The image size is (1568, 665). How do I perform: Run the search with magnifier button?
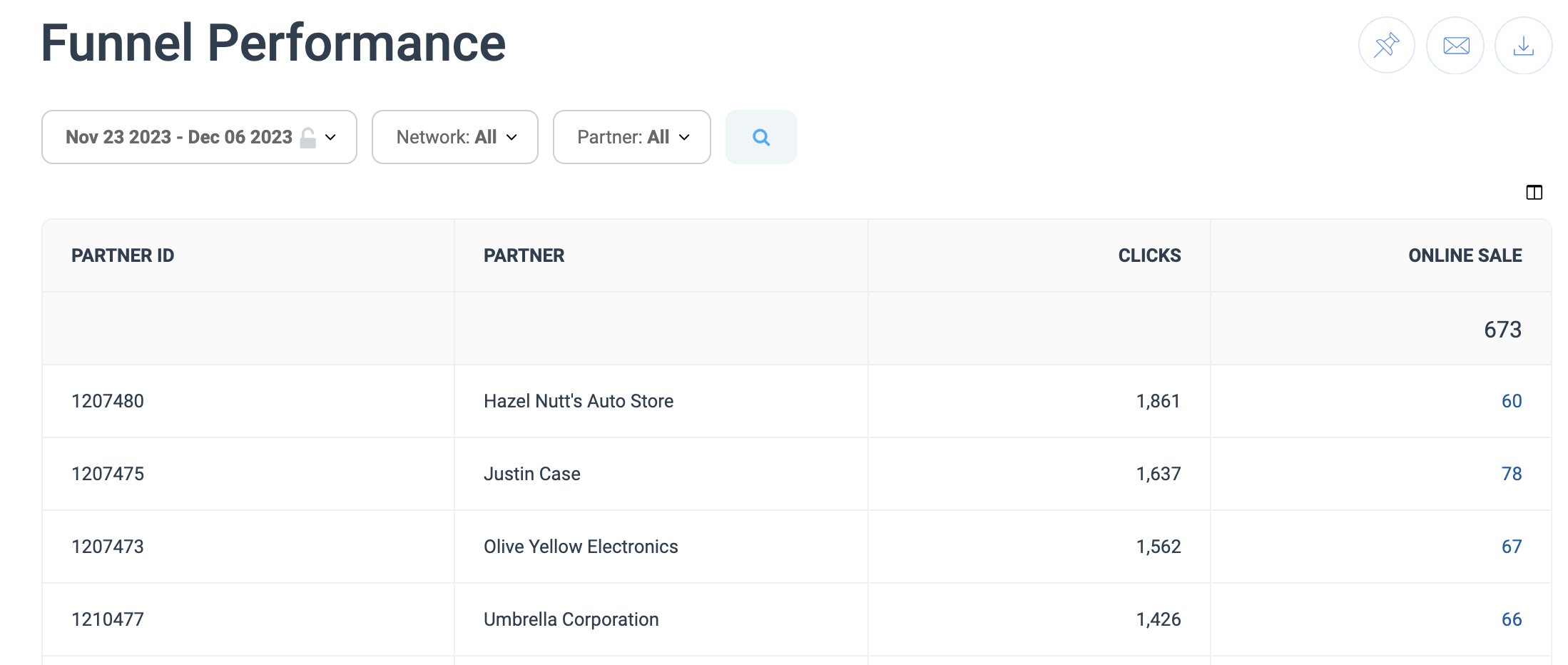(x=761, y=137)
